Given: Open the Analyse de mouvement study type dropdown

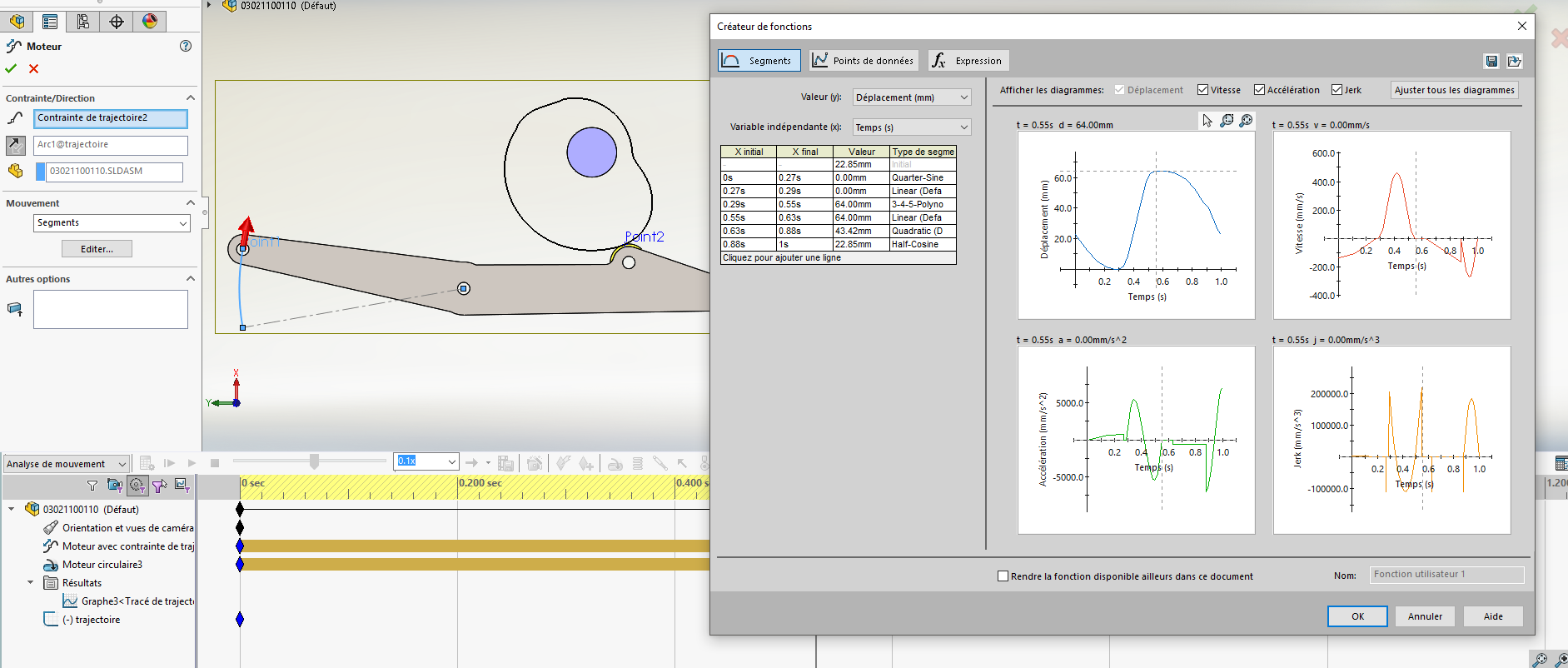Looking at the screenshot, I should (67, 464).
